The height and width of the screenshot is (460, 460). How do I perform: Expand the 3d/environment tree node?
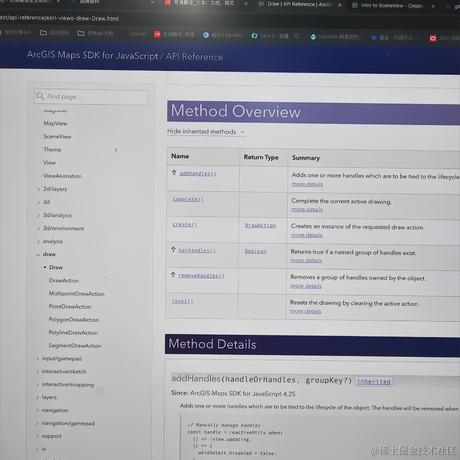point(39,228)
